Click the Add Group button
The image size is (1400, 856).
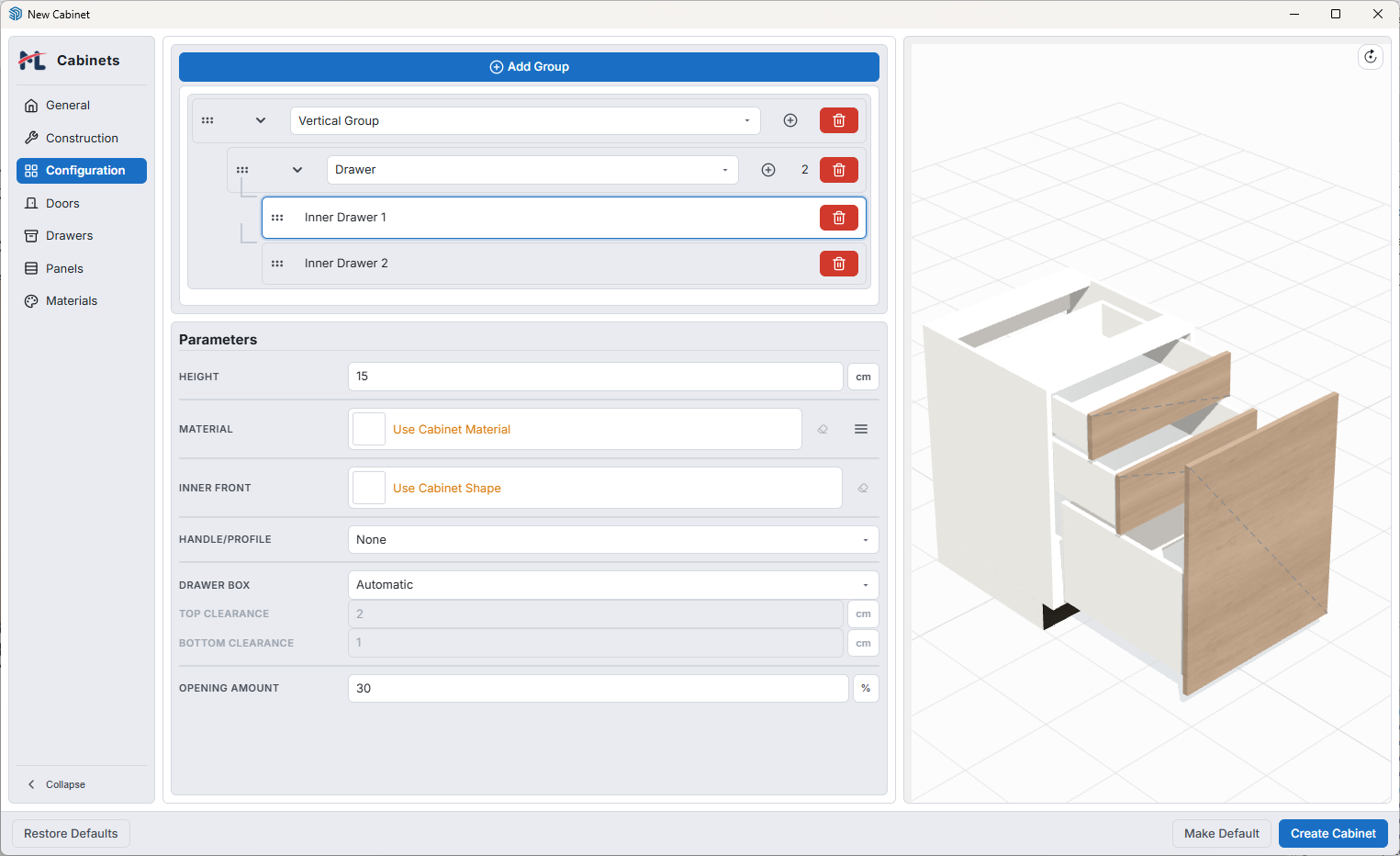click(529, 67)
